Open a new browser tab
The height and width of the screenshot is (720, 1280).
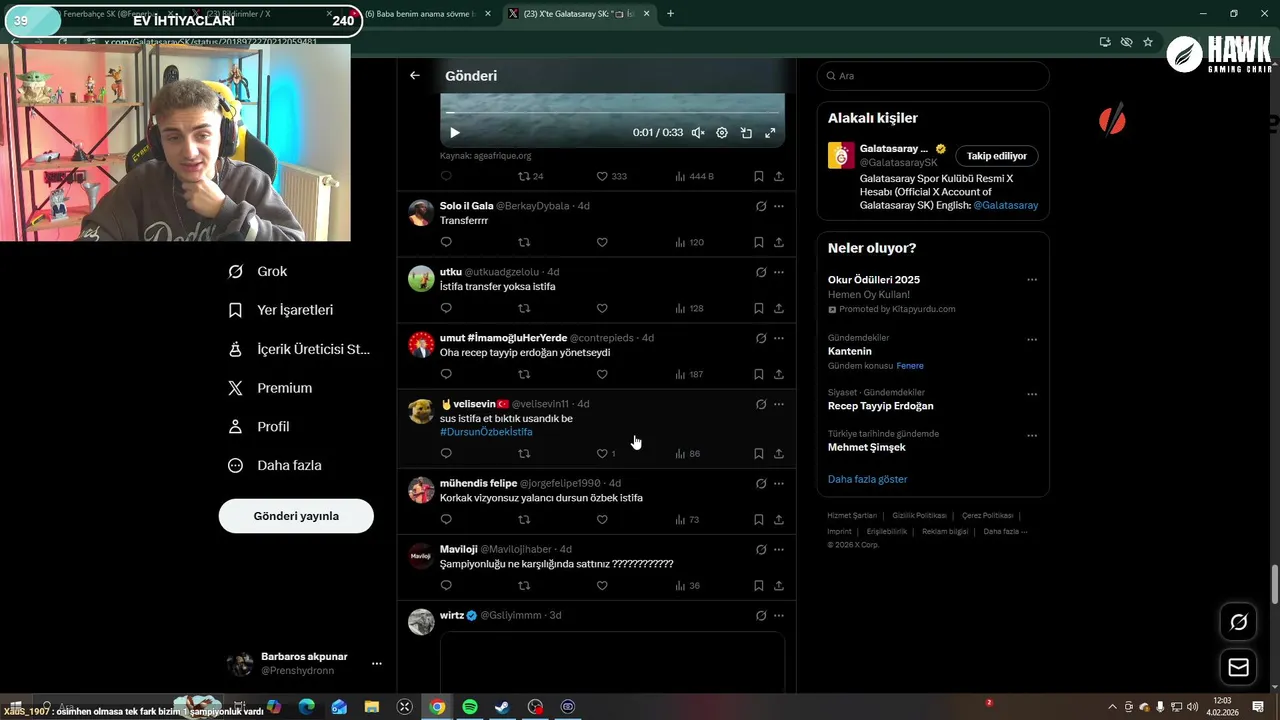pos(670,14)
